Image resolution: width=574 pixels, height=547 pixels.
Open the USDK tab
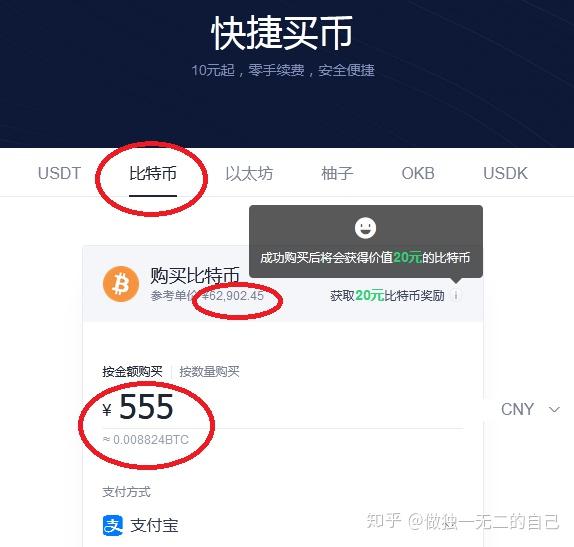tap(505, 173)
